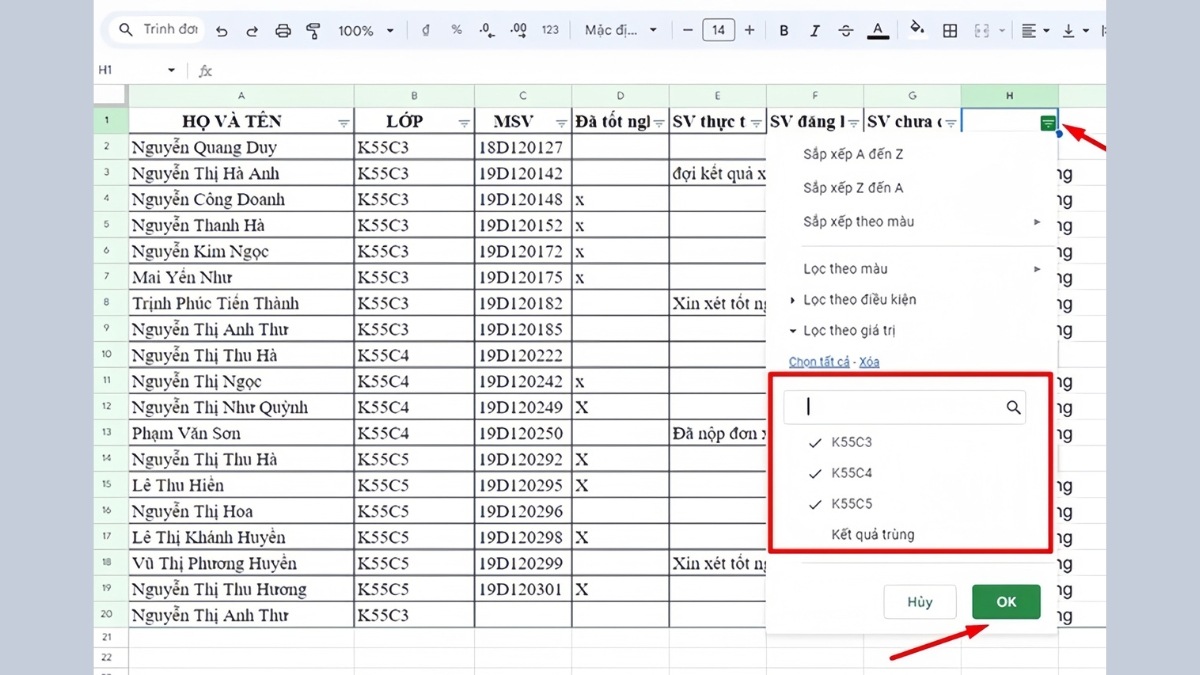This screenshot has height=675, width=1200.
Task: Open the filter on SV thực t column
Action: point(756,122)
